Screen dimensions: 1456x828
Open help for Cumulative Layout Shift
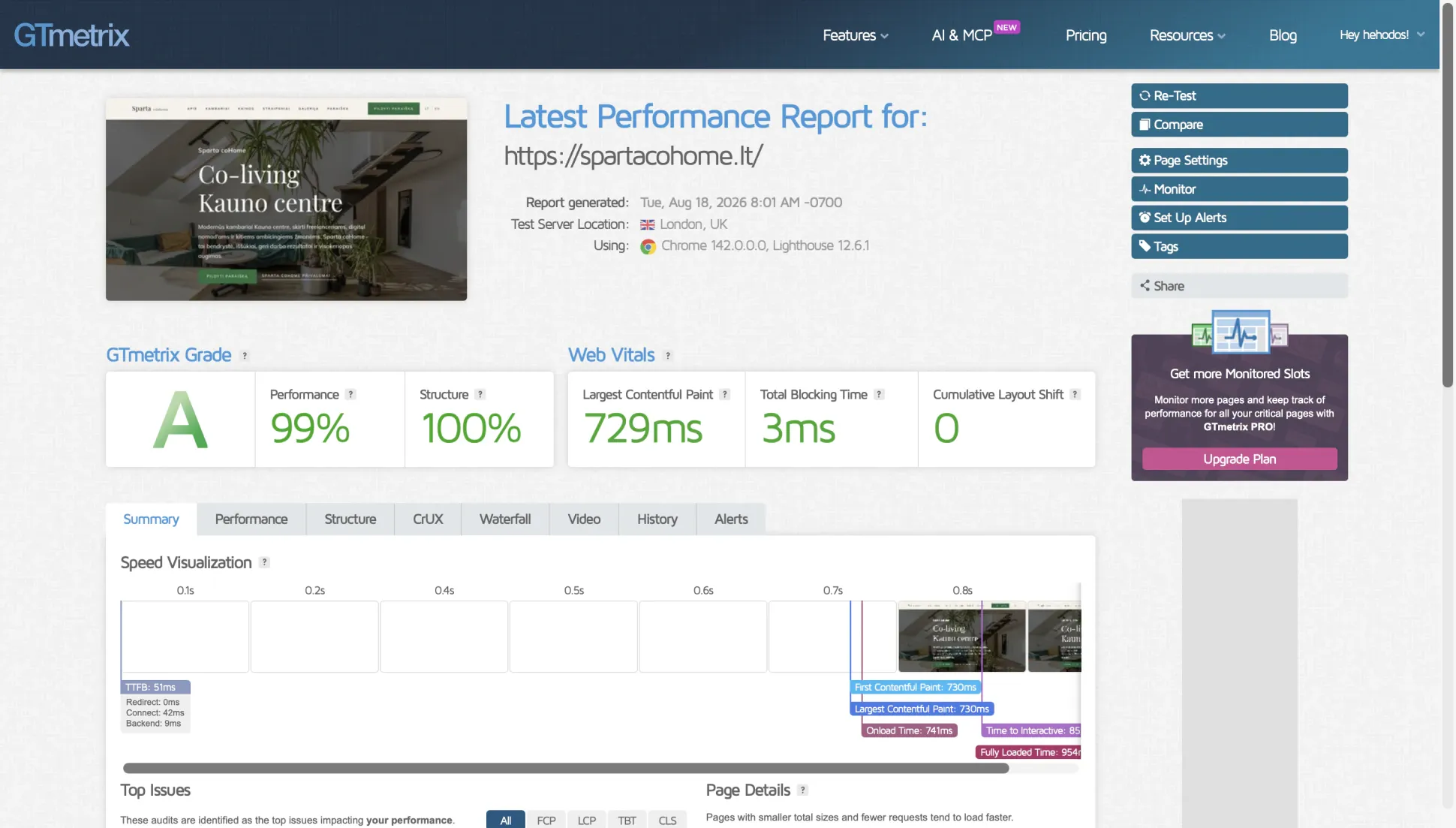(x=1075, y=395)
